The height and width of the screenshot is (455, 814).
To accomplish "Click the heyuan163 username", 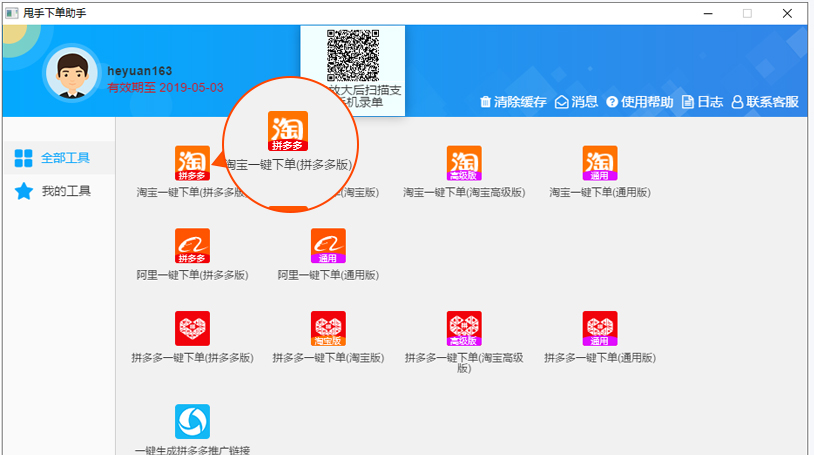I will [140, 71].
